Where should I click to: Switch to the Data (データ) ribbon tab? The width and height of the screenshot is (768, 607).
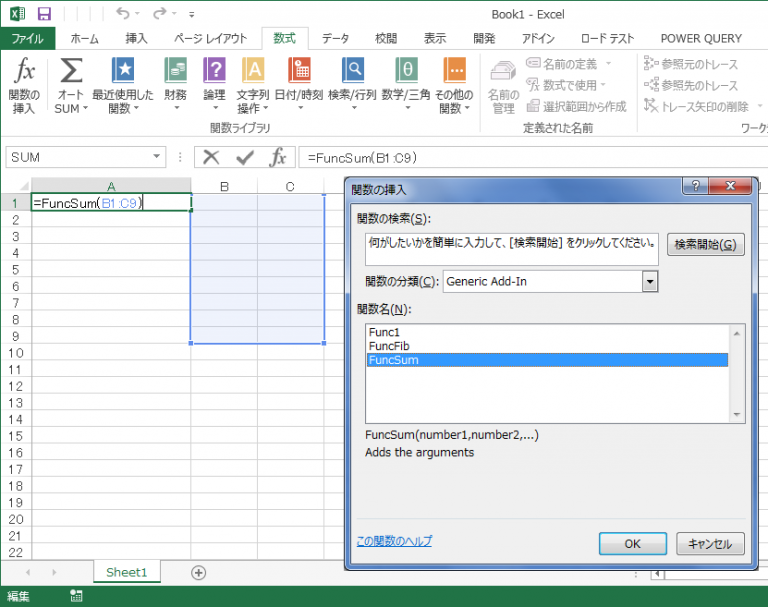[x=335, y=38]
